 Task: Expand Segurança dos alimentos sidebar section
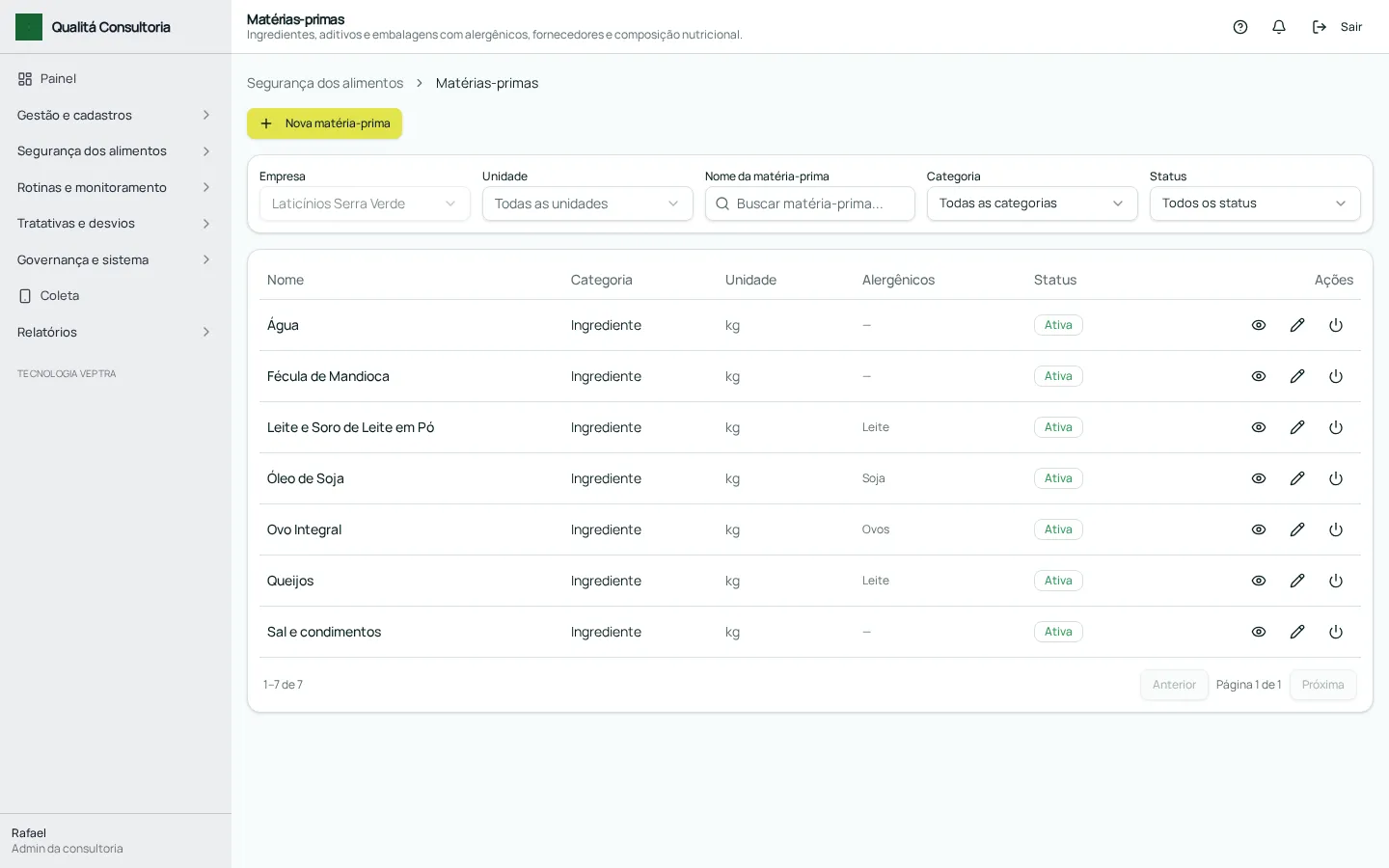[115, 151]
